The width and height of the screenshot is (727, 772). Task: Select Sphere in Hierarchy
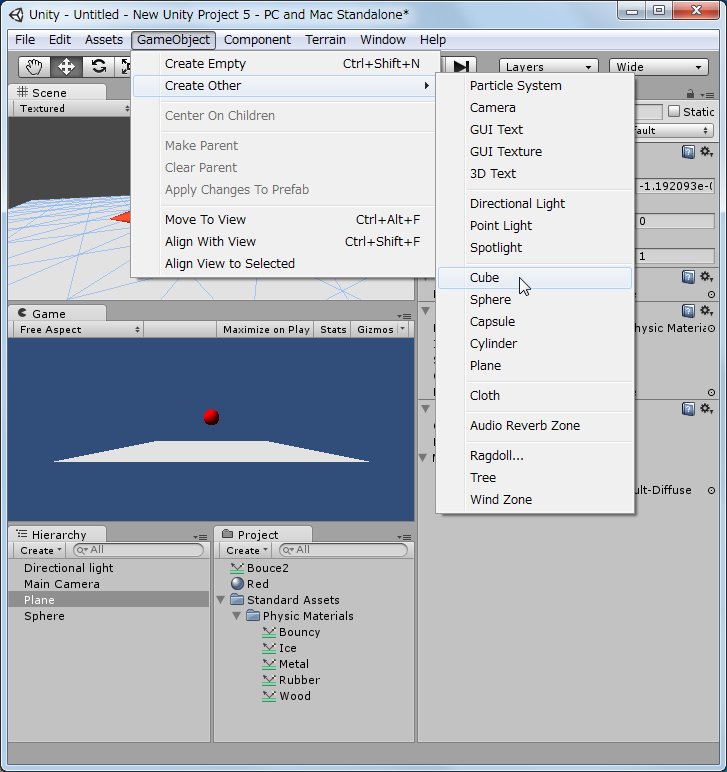(x=109, y=616)
